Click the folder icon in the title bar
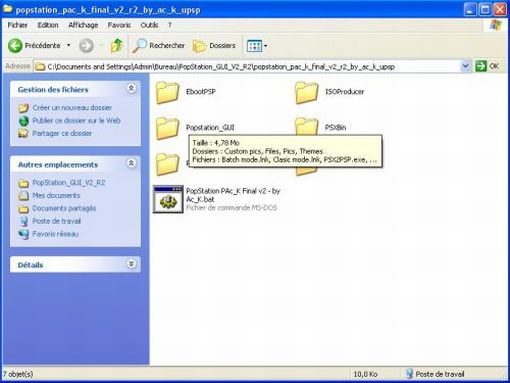 [x=7, y=9]
